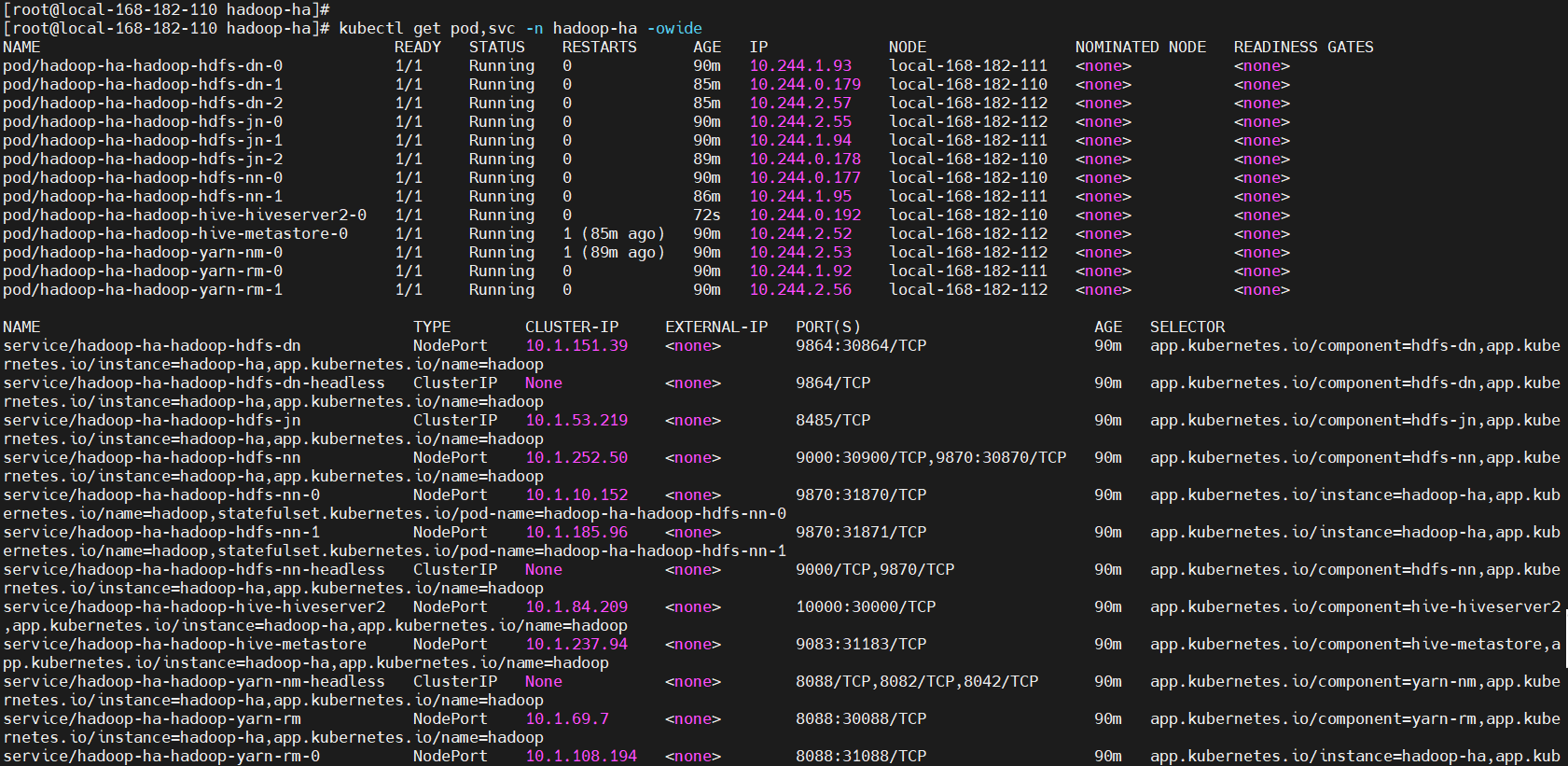Screen dimensions: 1568x766
Task: Click IP address 10.244.2.53
Action: pyautogui.click(x=800, y=253)
